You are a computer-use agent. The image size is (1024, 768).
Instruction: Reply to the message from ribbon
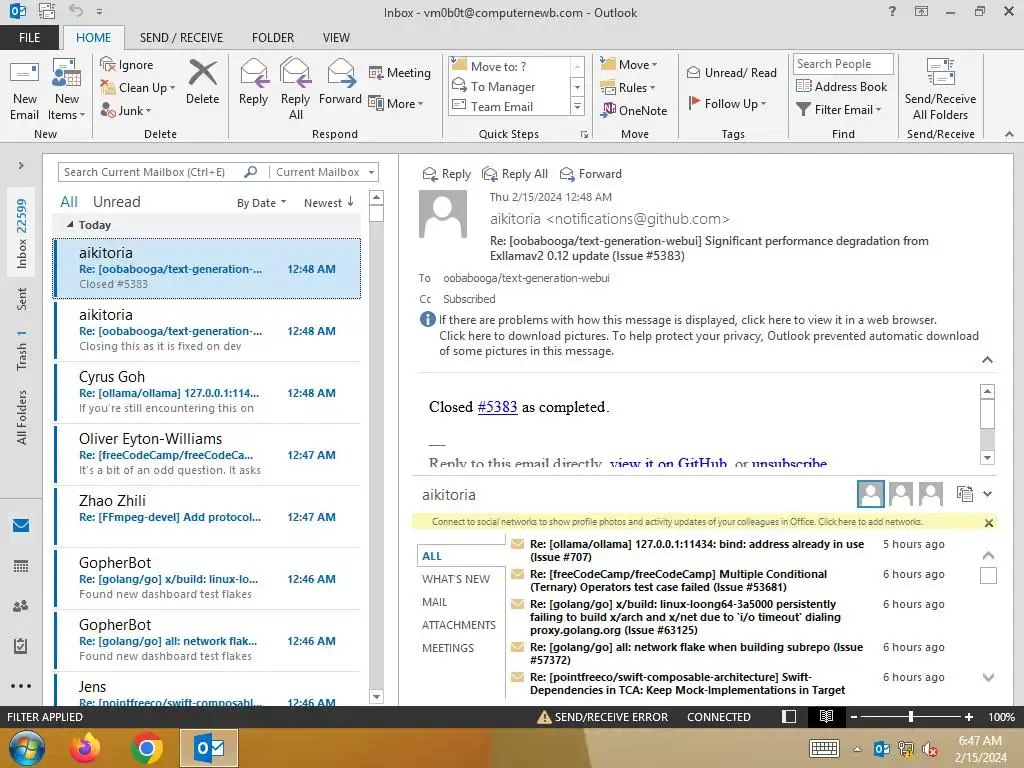point(253,82)
